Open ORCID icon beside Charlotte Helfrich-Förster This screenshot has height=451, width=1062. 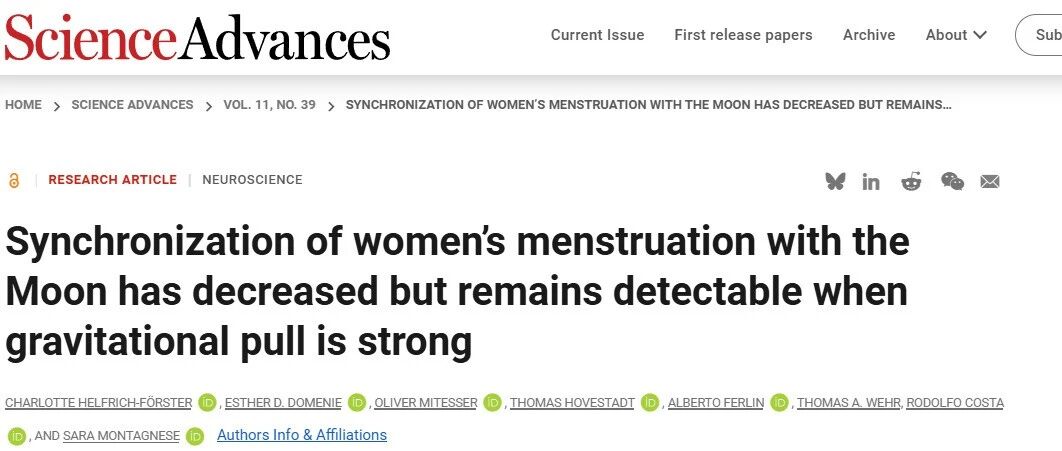[207, 403]
